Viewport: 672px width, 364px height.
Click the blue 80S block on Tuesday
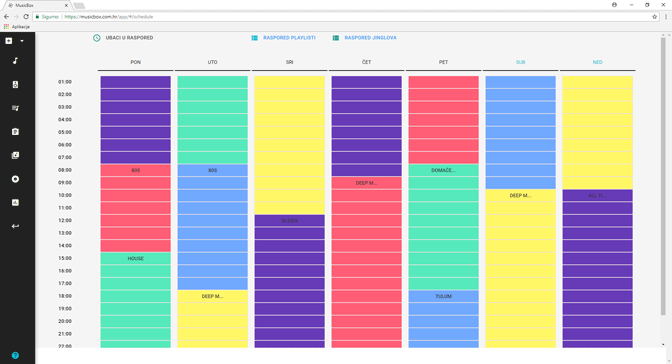[x=213, y=170]
